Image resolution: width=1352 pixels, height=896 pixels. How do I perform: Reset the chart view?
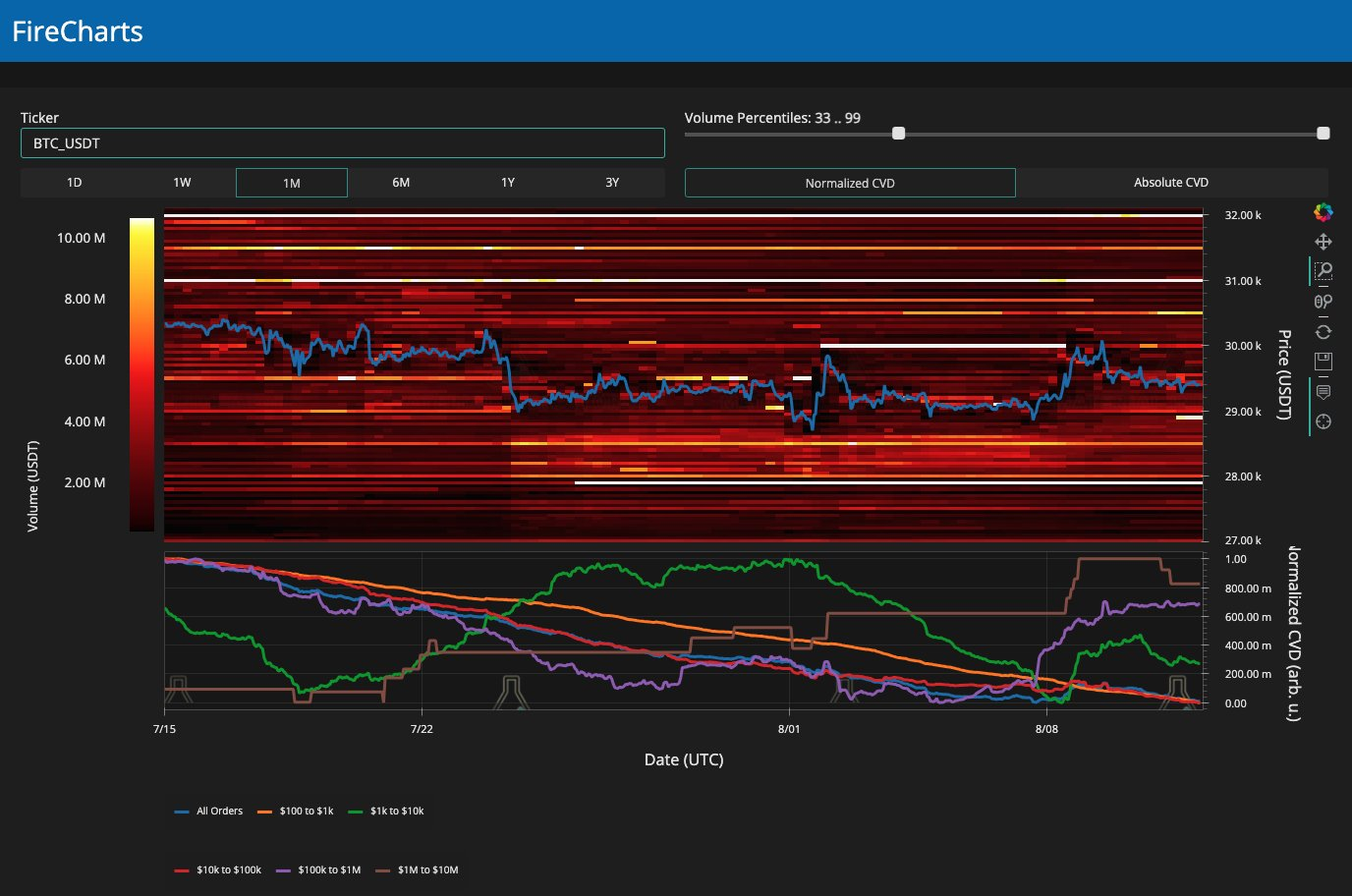click(x=1324, y=332)
